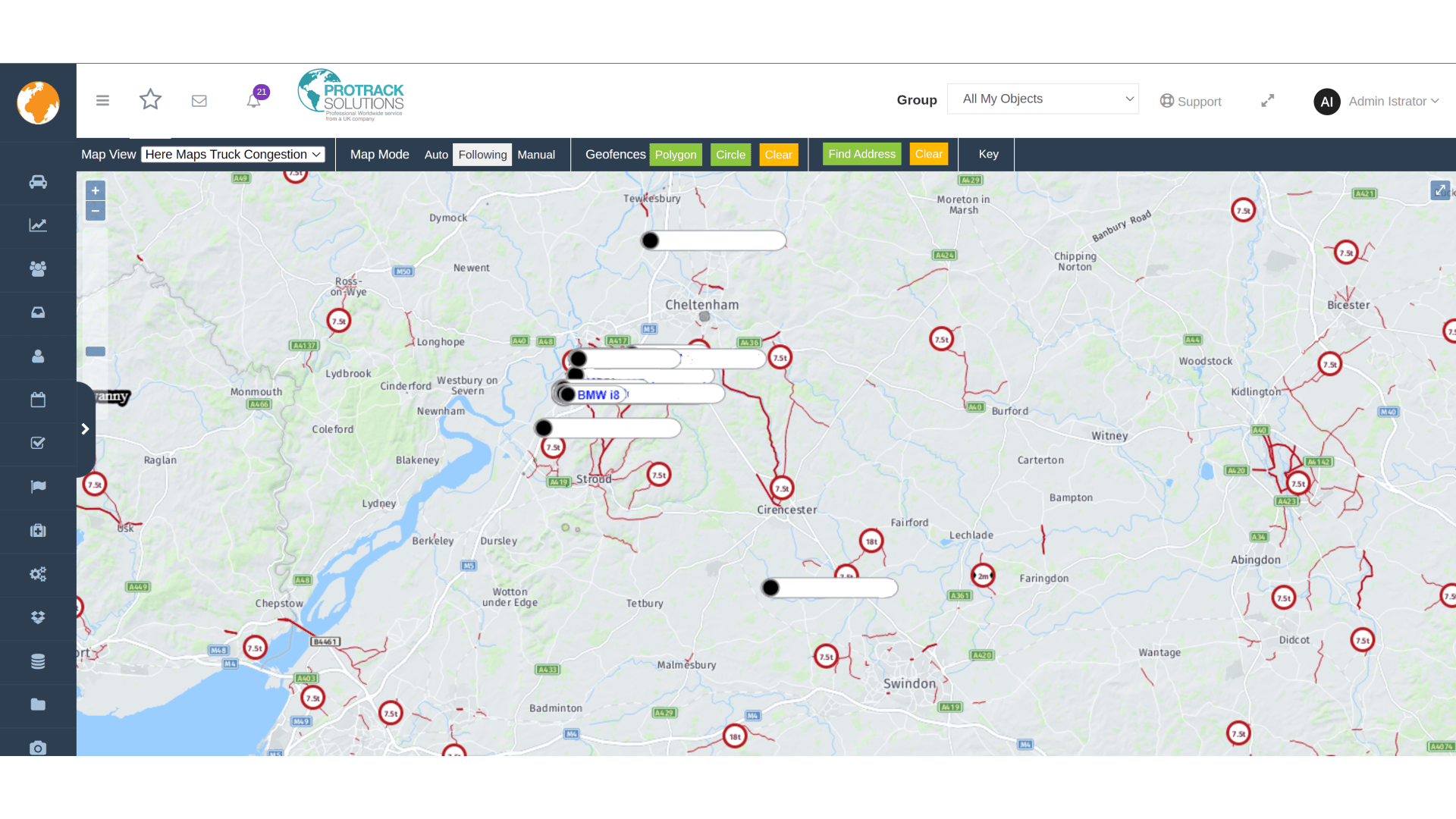This screenshot has height=819, width=1456.
Task: Click the fullscreen arrows icon beside Support
Action: [x=1268, y=101]
